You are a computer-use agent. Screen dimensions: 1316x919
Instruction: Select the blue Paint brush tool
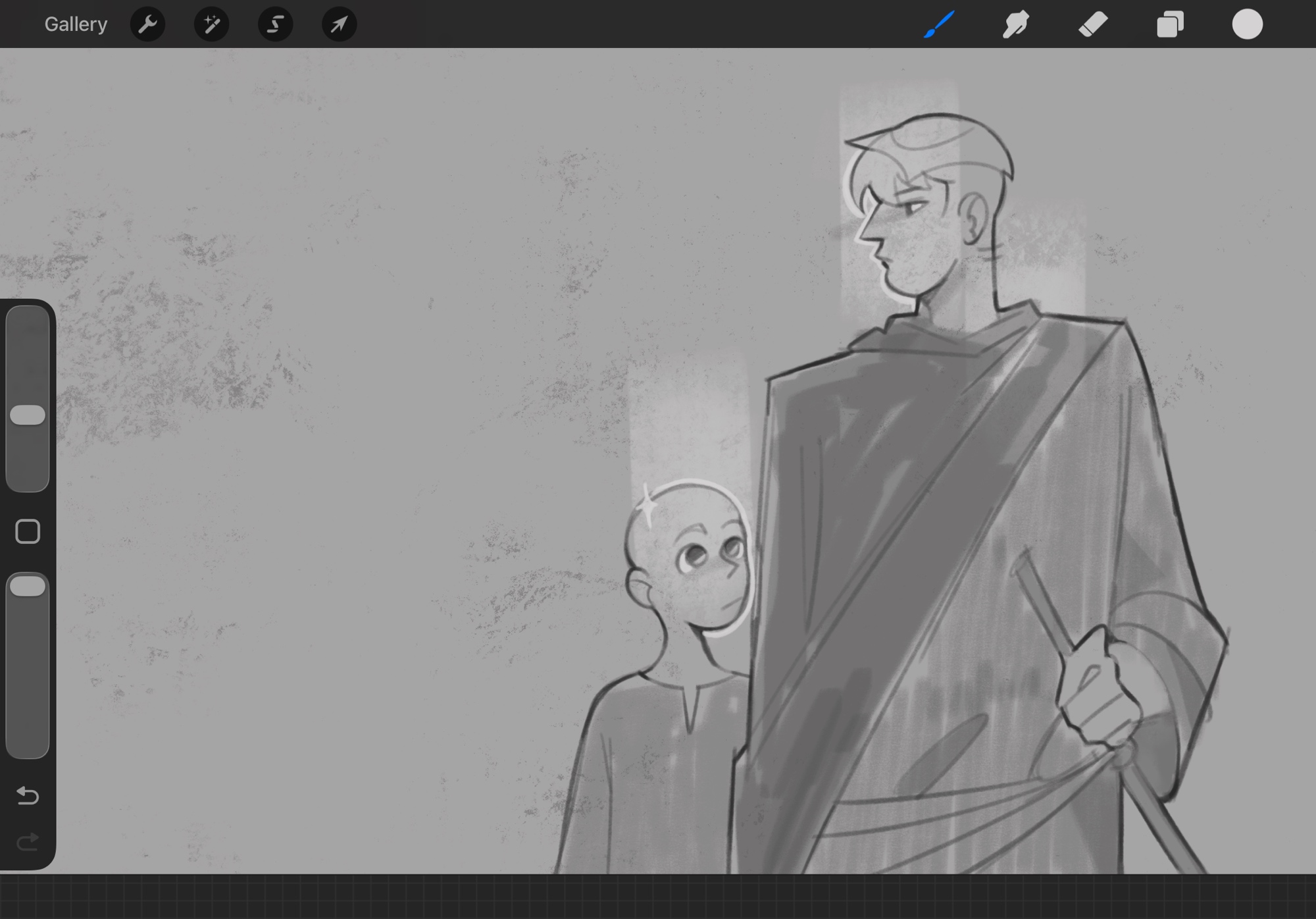(939, 24)
